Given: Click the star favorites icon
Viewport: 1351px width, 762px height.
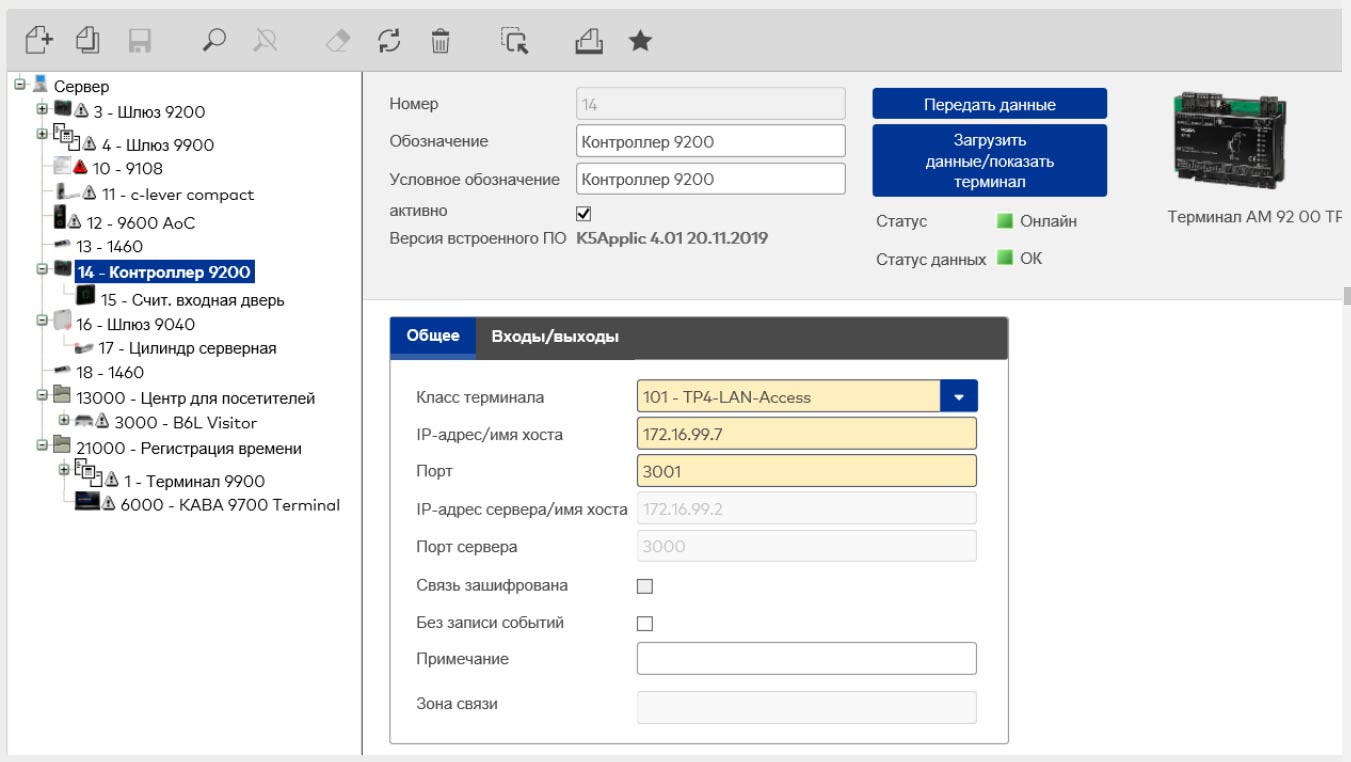Looking at the screenshot, I should click(x=640, y=40).
